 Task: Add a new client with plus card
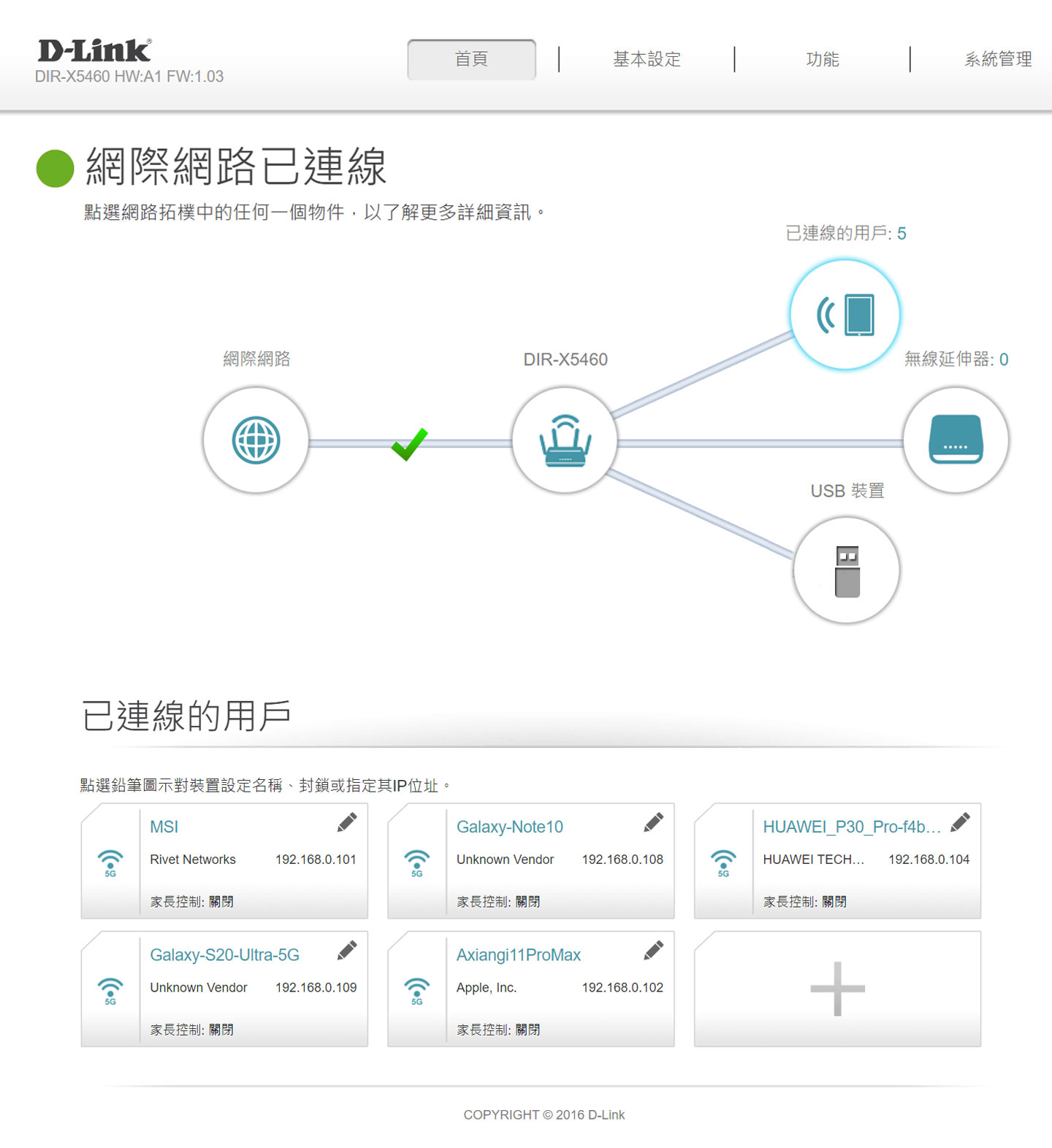point(837,989)
